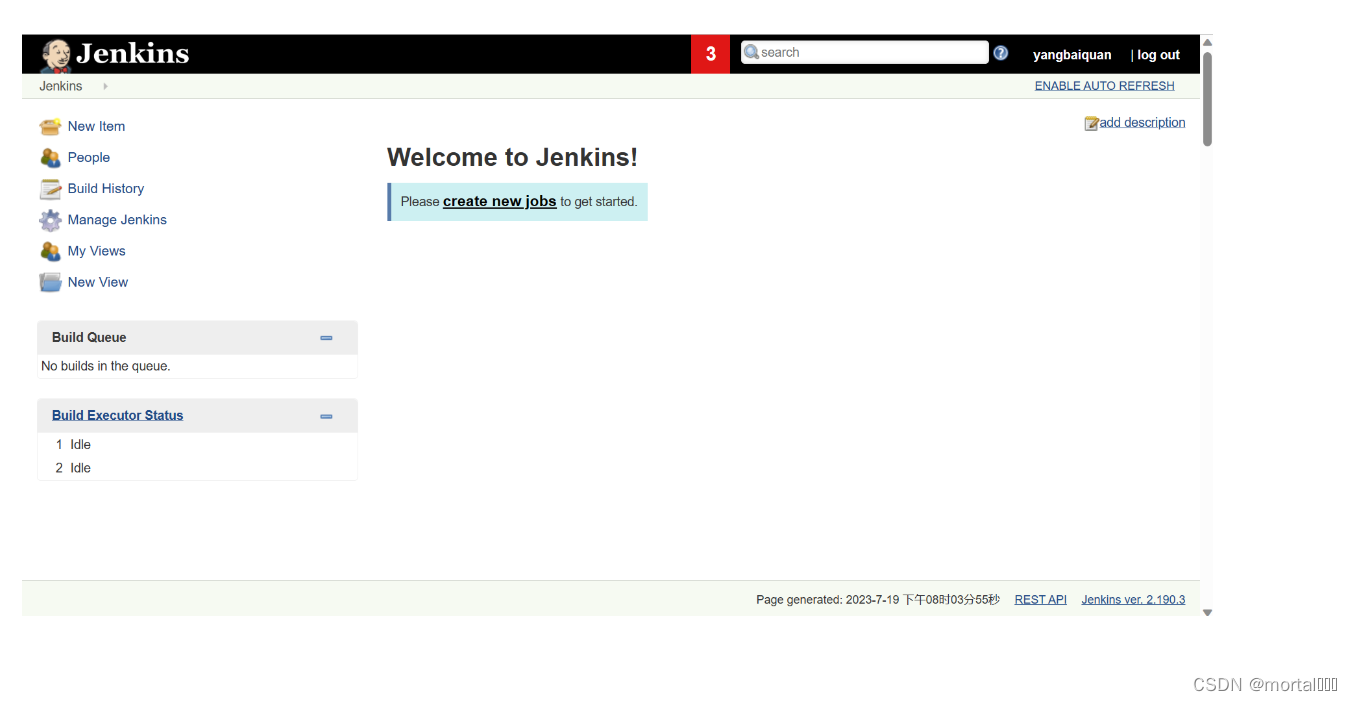1352x701 pixels.
Task: Click the People icon in sidebar
Action: click(50, 158)
